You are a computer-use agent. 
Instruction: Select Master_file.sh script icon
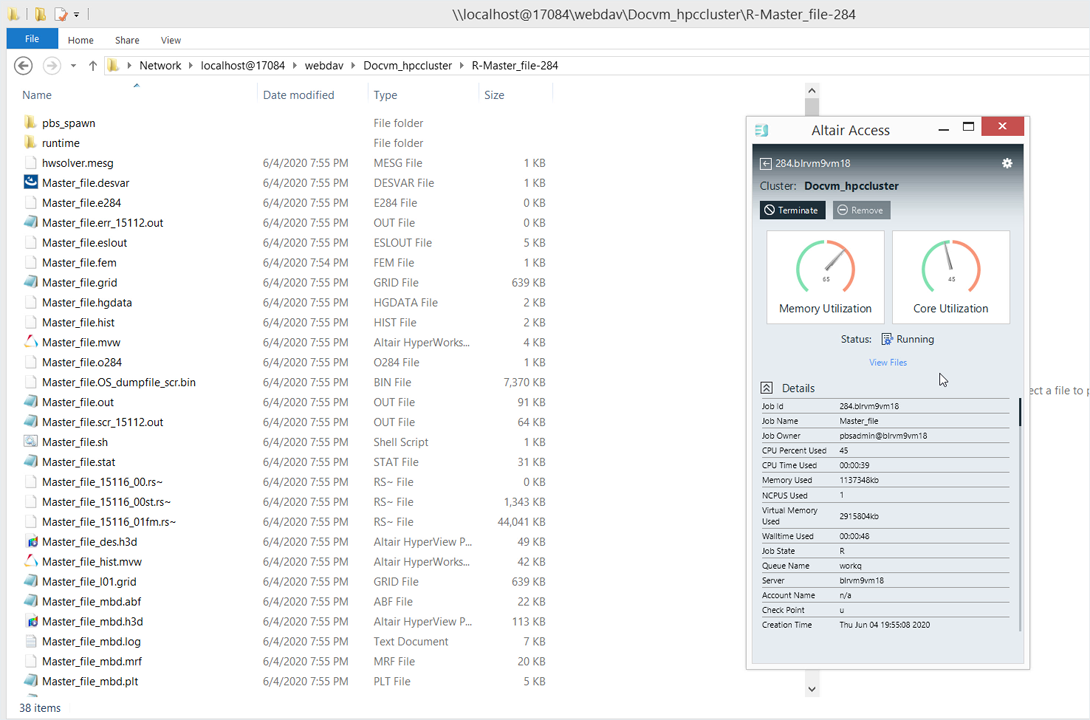(x=31, y=441)
